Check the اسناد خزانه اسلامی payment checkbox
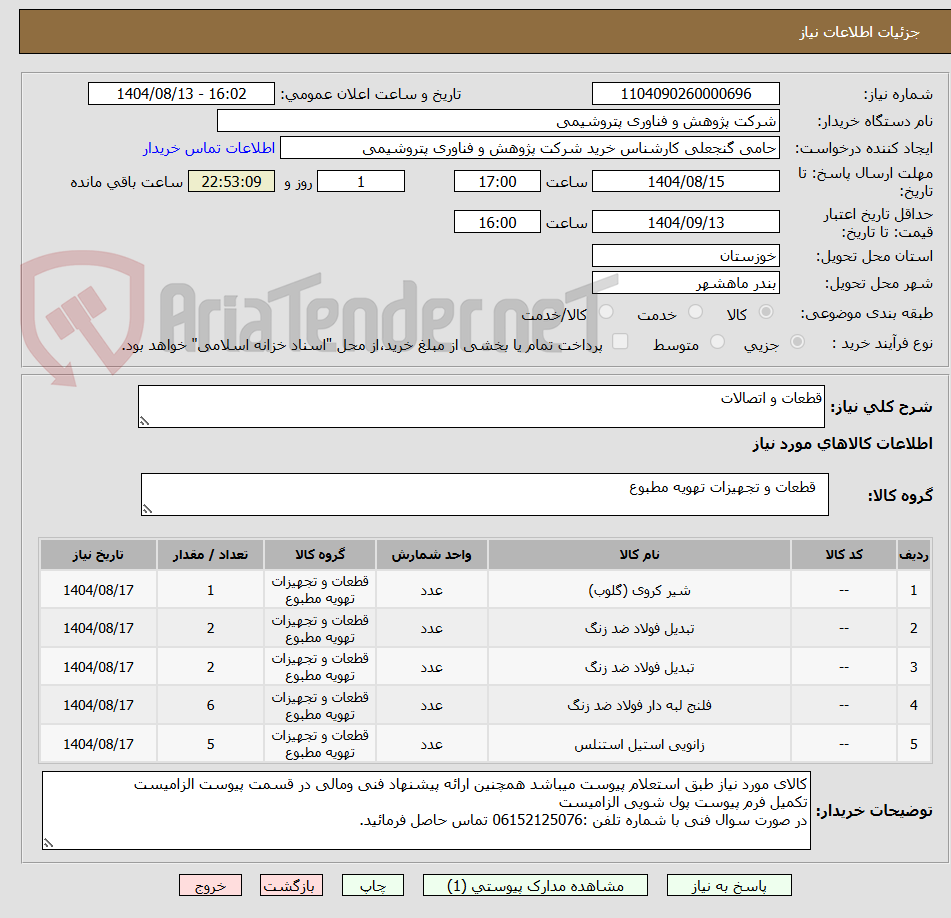The image size is (951, 918). [622, 341]
